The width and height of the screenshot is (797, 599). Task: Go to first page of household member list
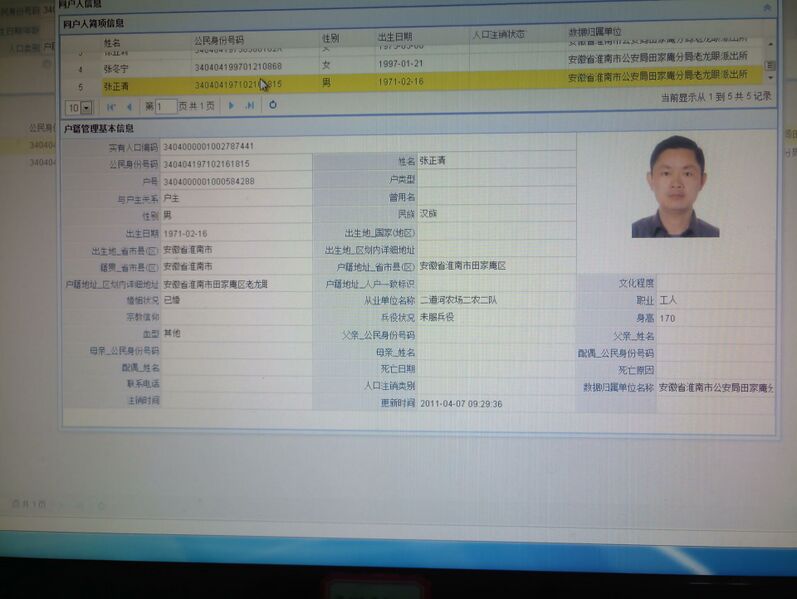tap(111, 107)
